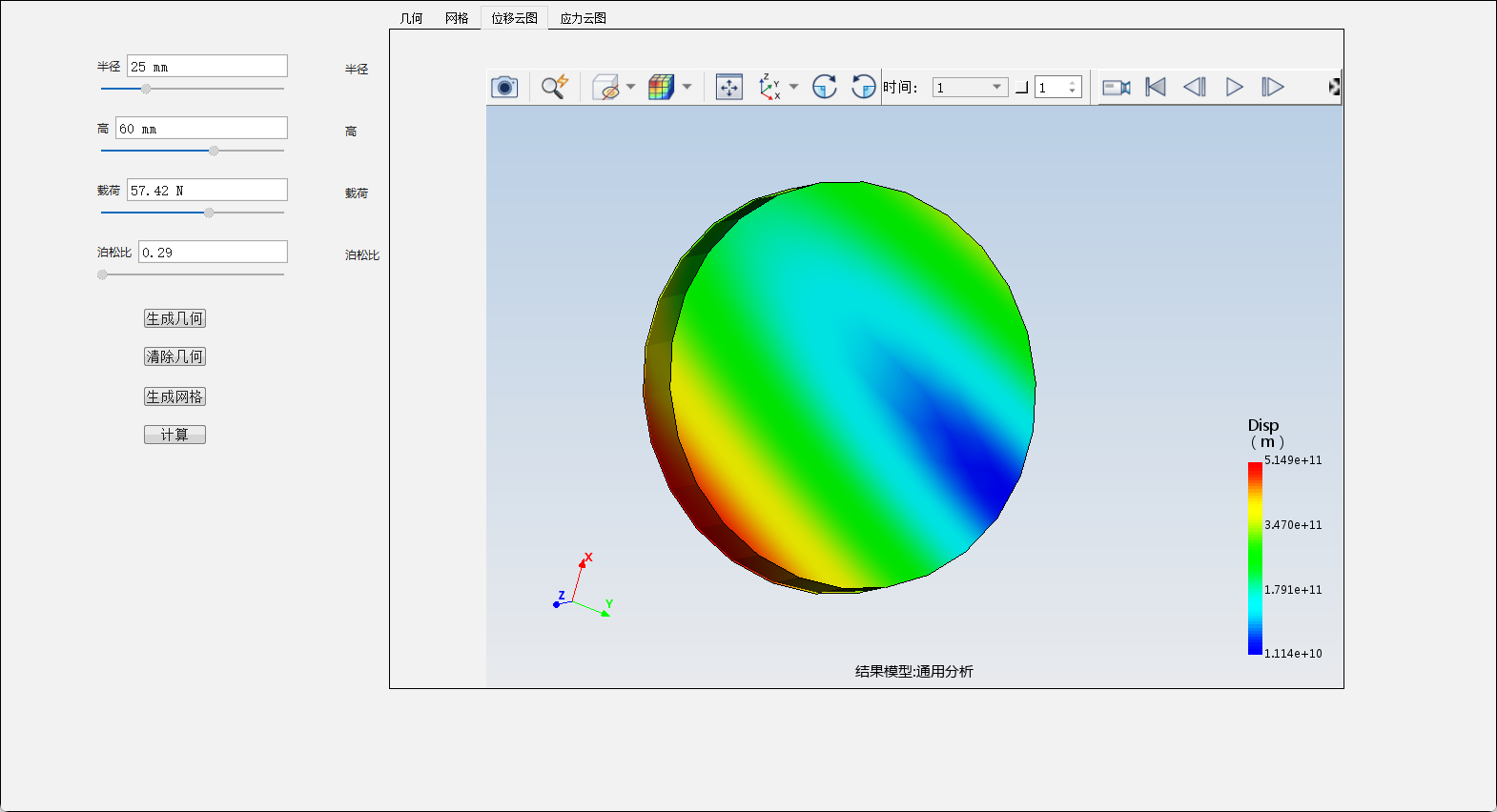Click the colored cube contour icon
This screenshot has height=812, width=1497.
[662, 88]
